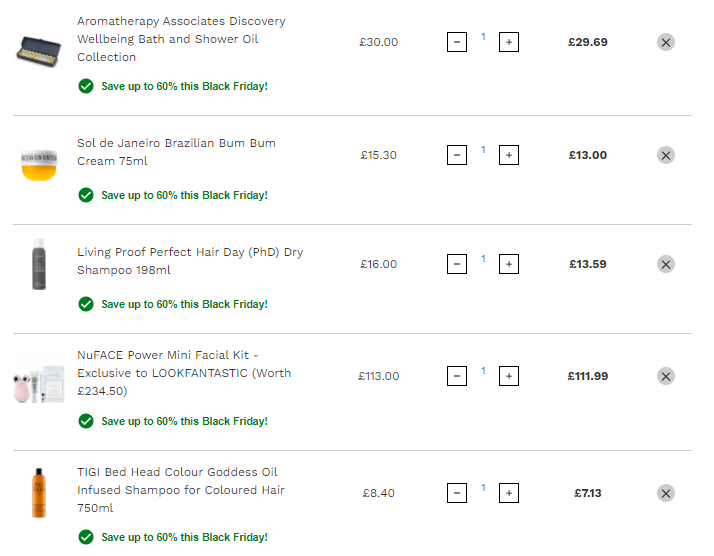The width and height of the screenshot is (714, 556).
Task: Decrease Sol de Janeiro cream quantity
Action: point(457,155)
